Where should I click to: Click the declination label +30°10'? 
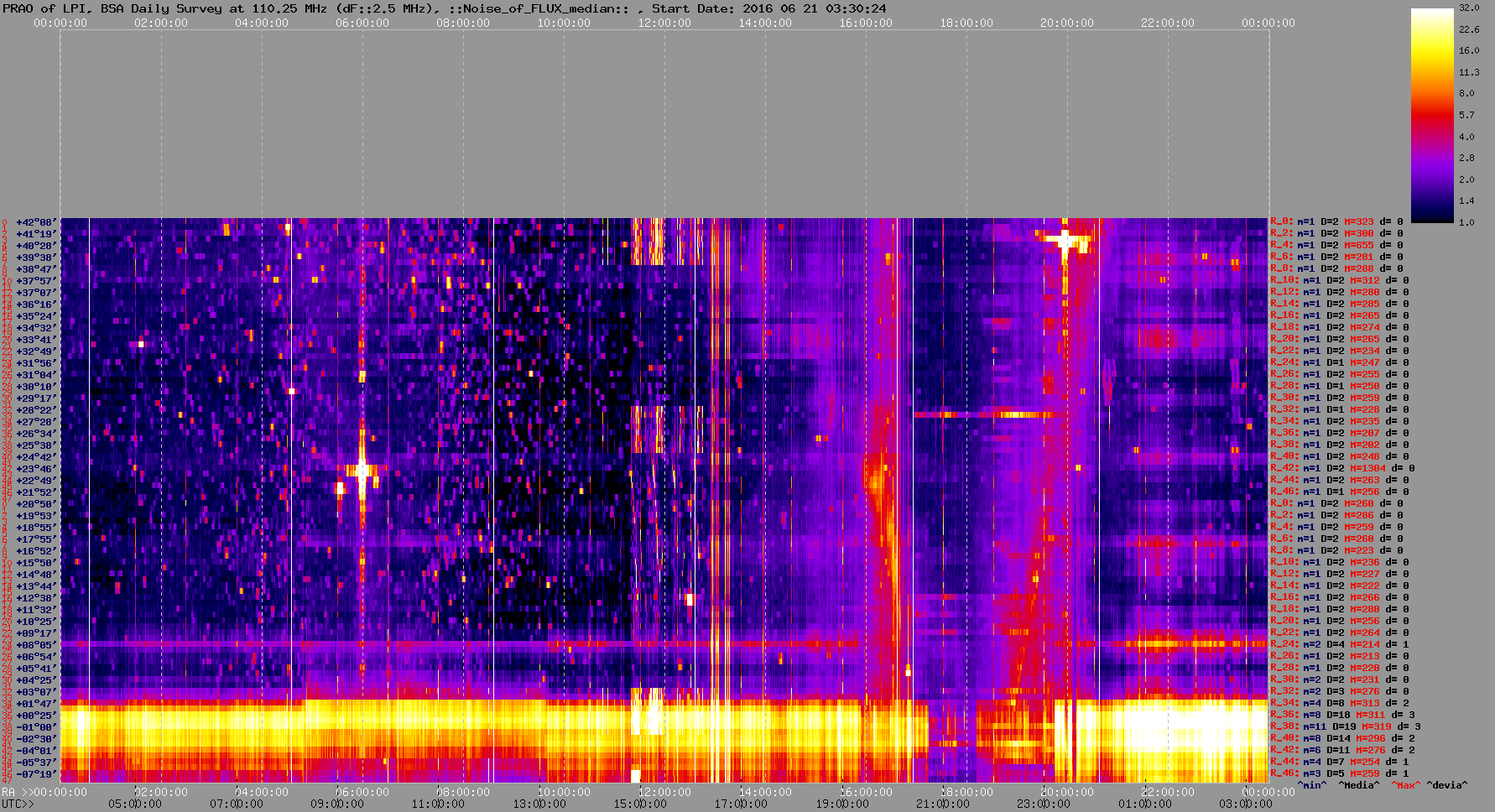click(35, 387)
